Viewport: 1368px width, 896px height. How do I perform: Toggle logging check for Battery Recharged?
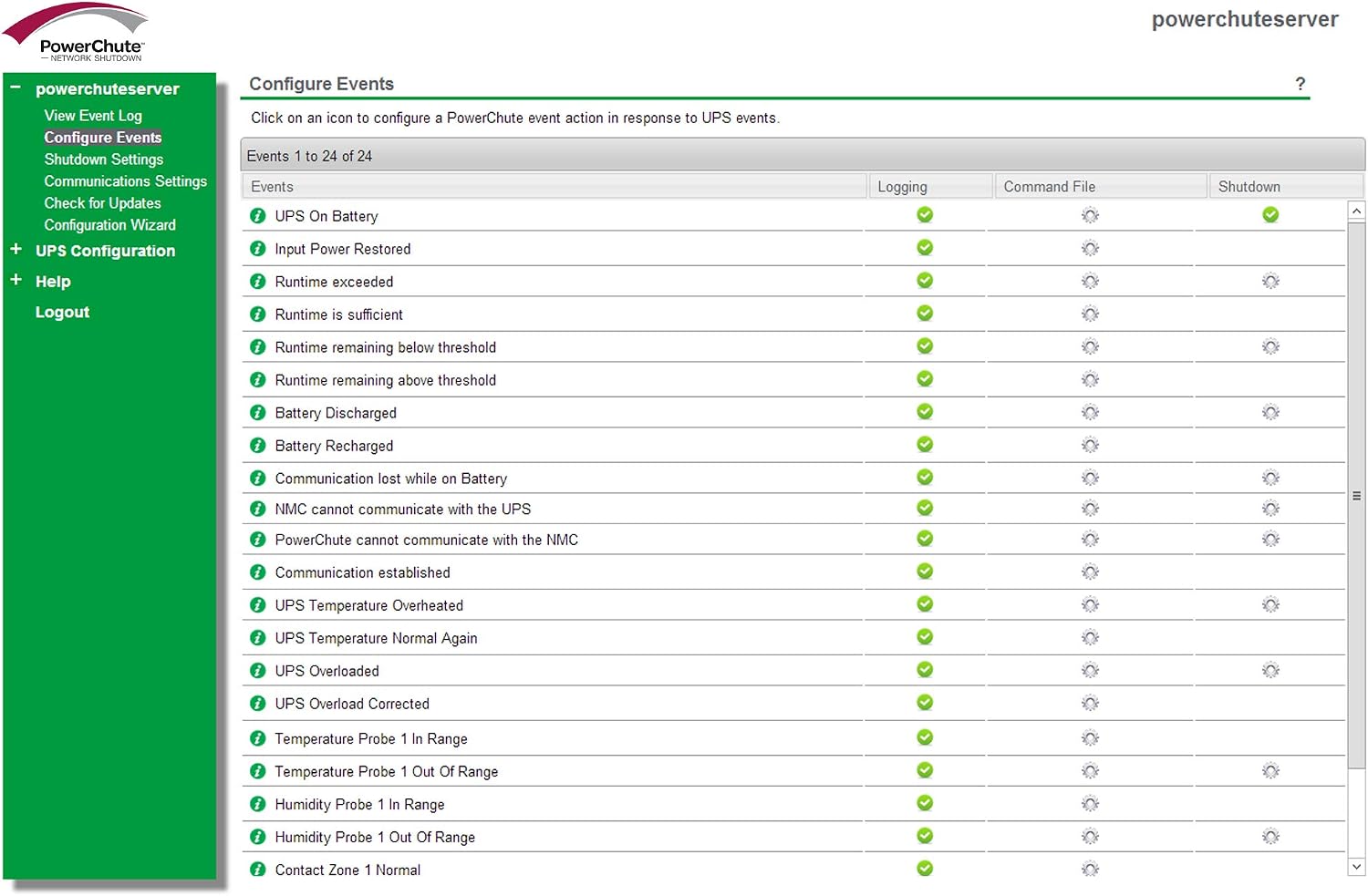click(925, 445)
